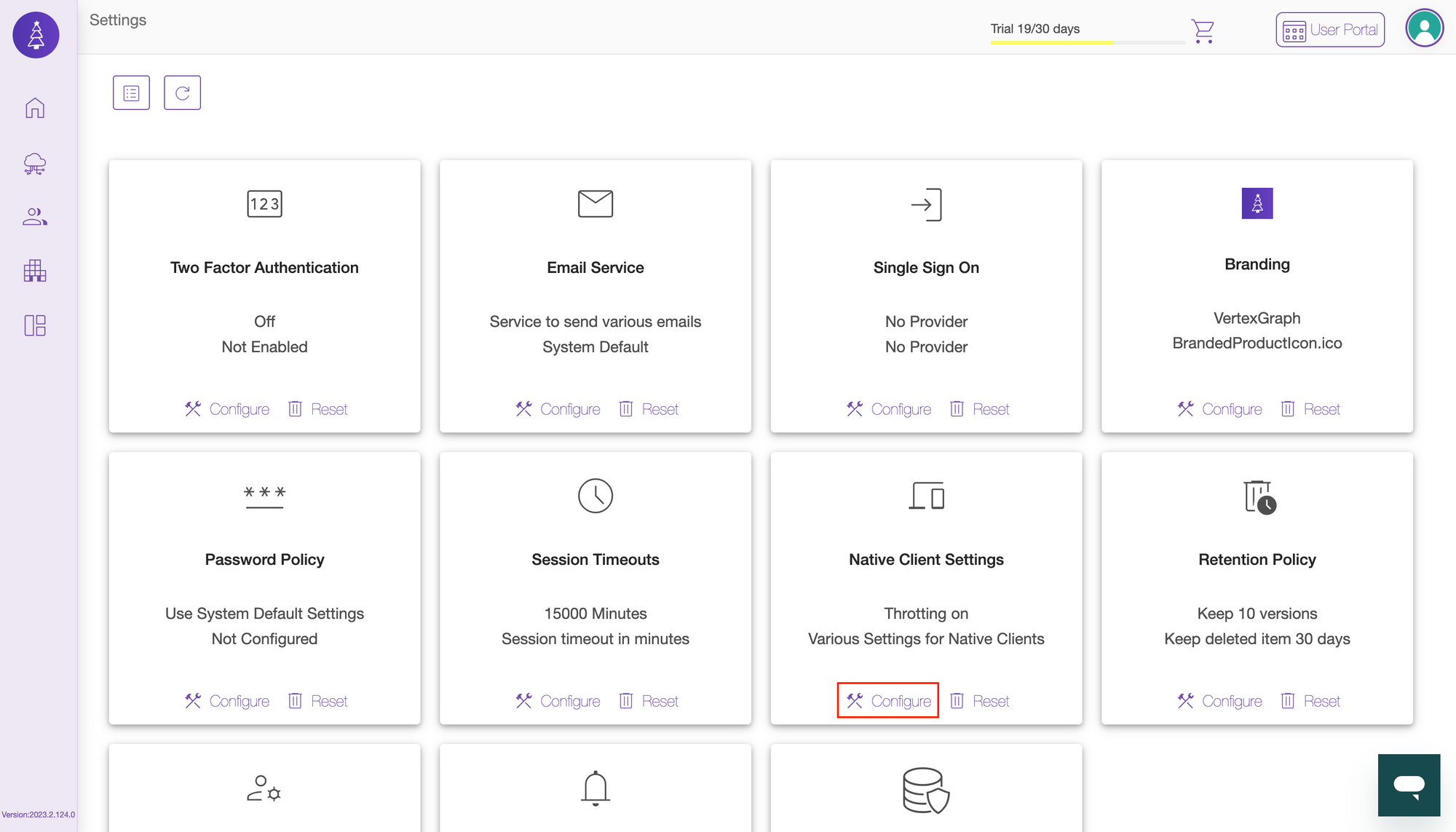Open the User Portal
Image resolution: width=1456 pixels, height=832 pixels.
click(x=1329, y=30)
